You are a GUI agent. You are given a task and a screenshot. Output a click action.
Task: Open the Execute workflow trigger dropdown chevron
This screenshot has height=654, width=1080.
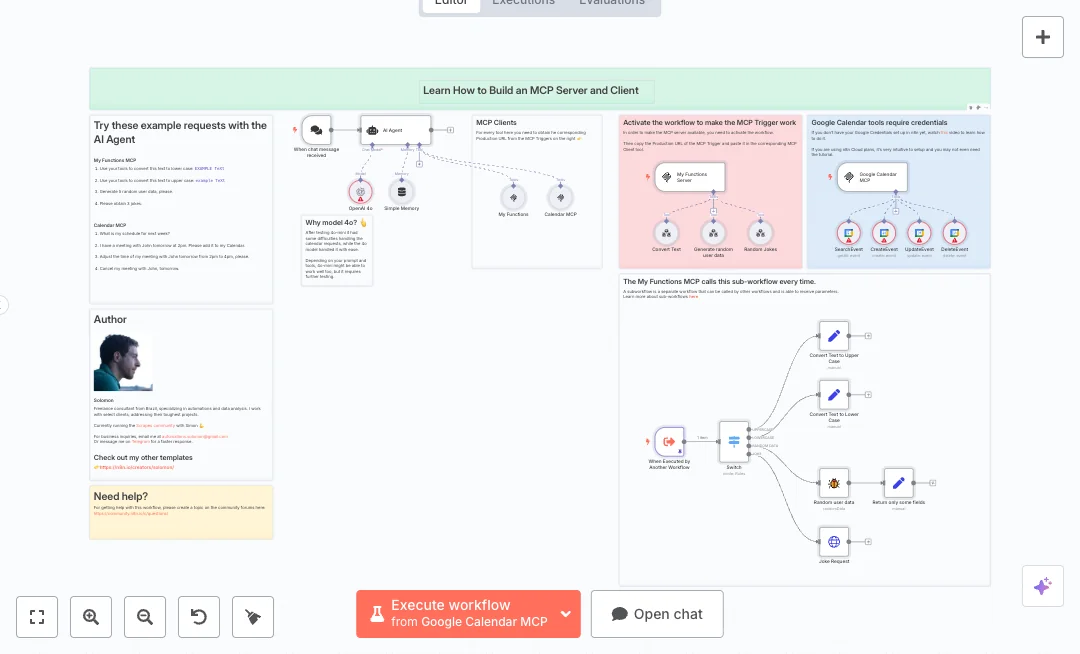[566, 614]
